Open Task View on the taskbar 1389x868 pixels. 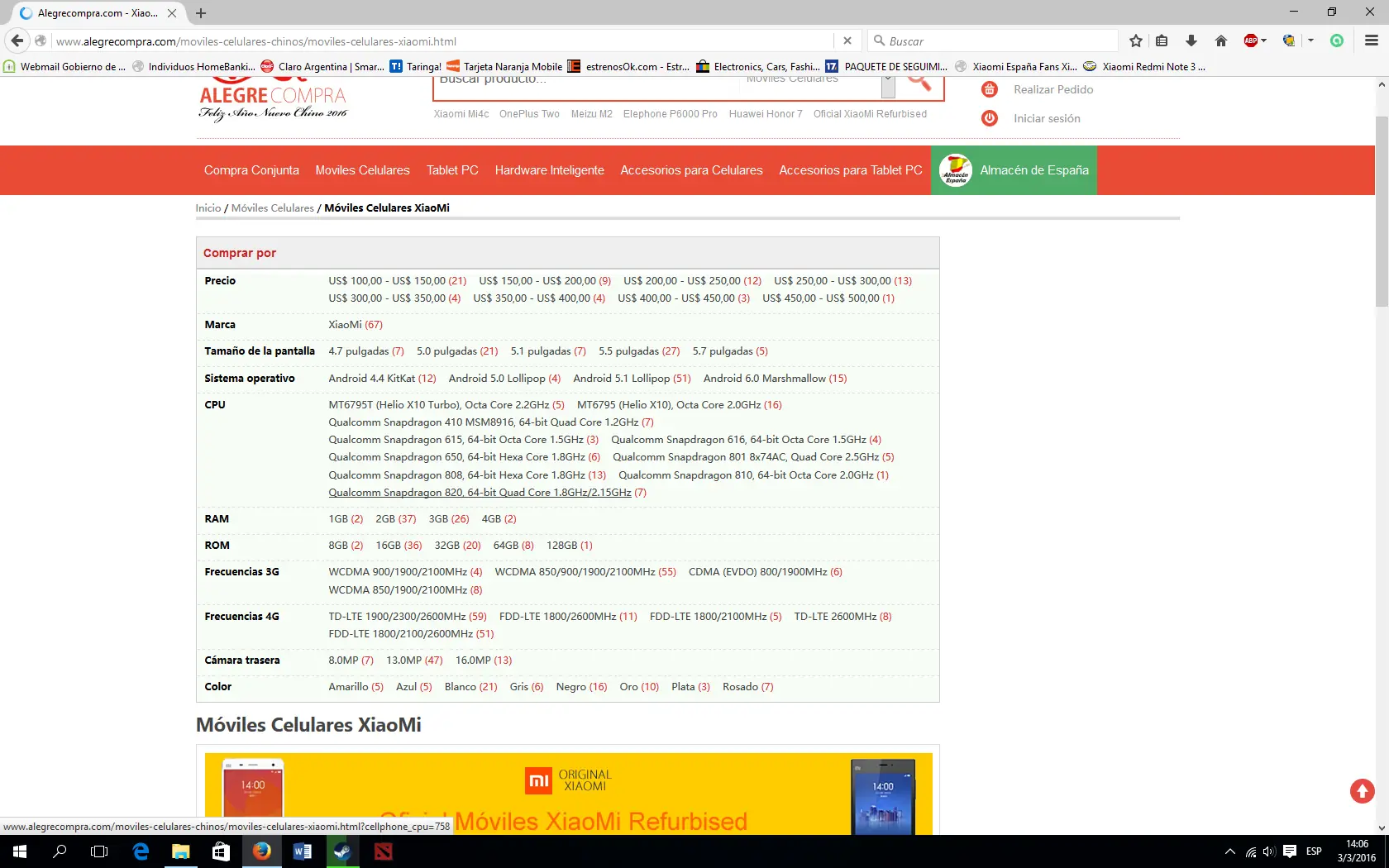pos(99,851)
